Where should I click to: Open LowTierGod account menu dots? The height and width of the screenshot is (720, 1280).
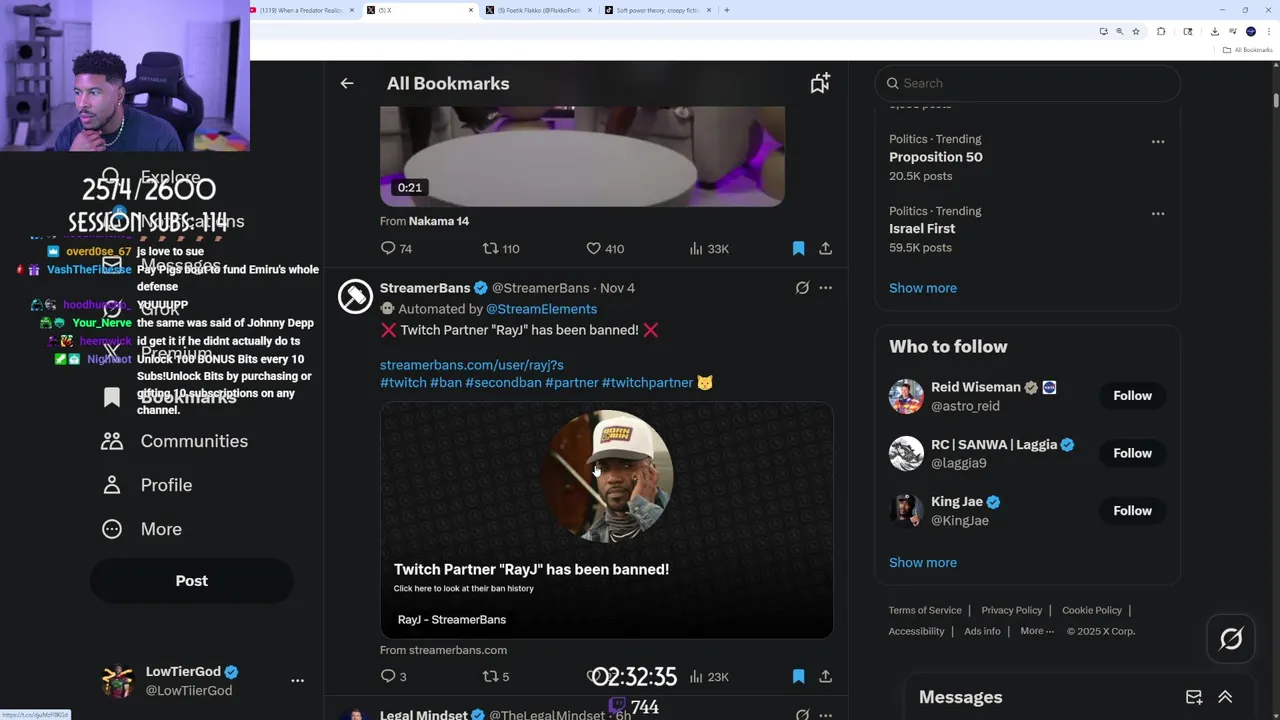click(x=297, y=681)
